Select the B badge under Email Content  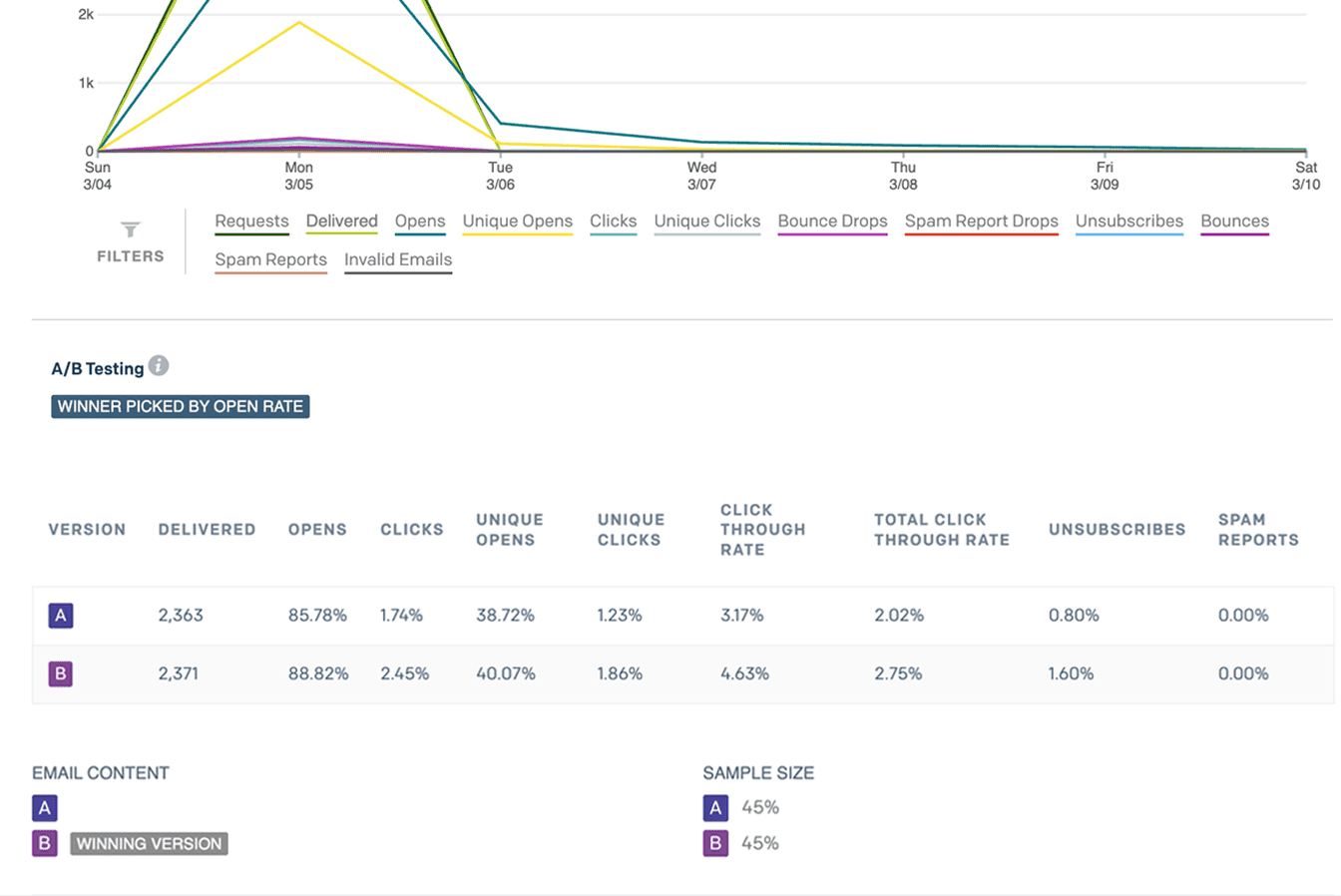[45, 844]
